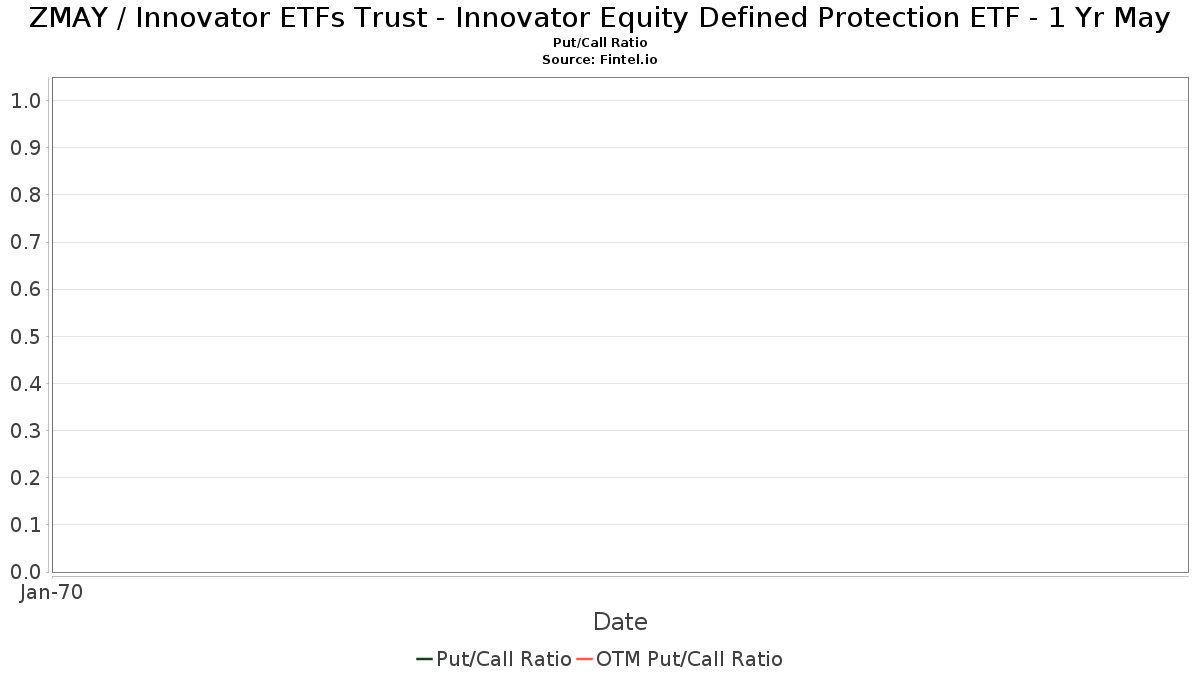This screenshot has height=675, width=1200.
Task: Click the 0.8 y-axis tick label
Action: (26, 194)
